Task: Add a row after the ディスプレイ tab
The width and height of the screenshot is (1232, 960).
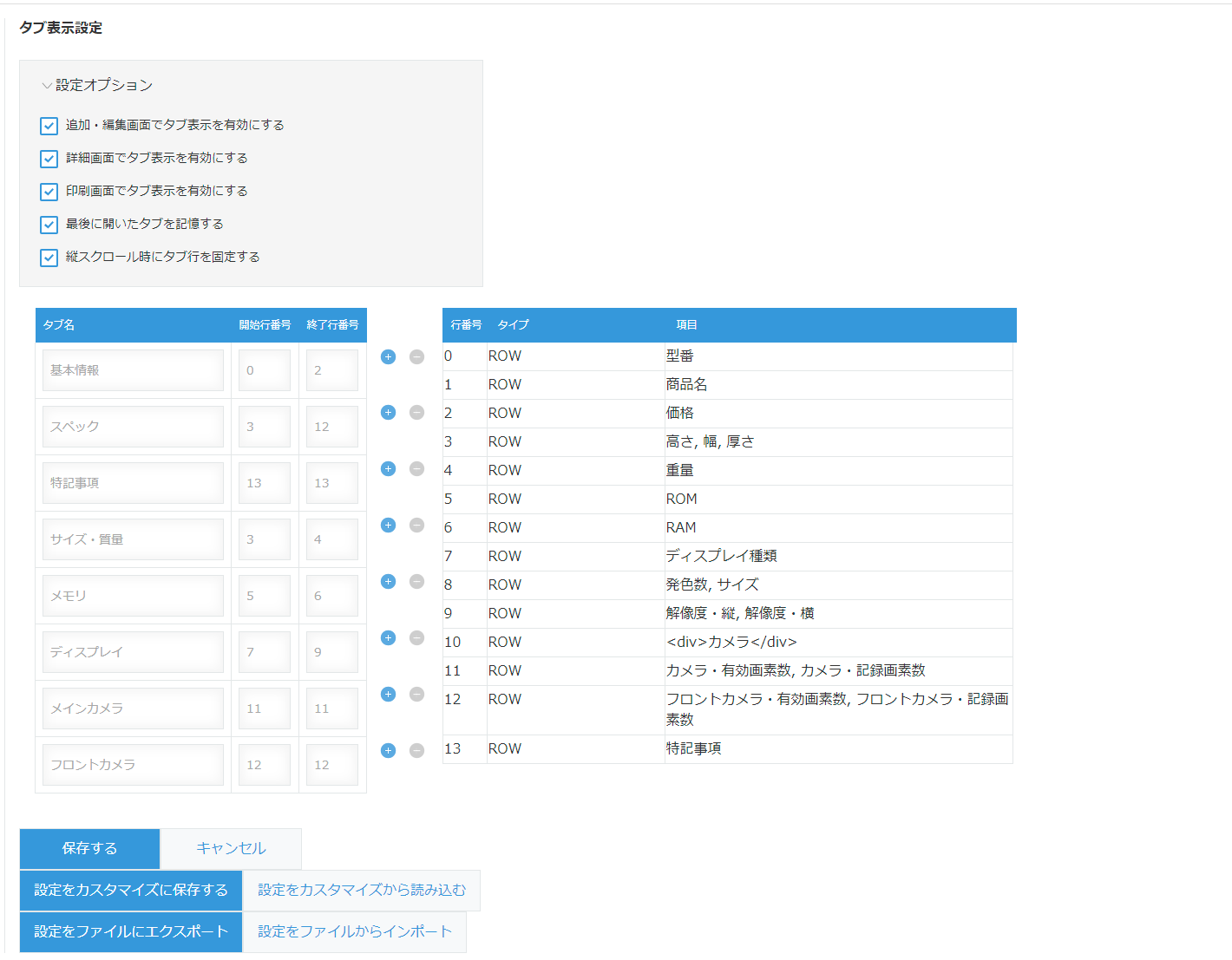Action: (x=388, y=638)
